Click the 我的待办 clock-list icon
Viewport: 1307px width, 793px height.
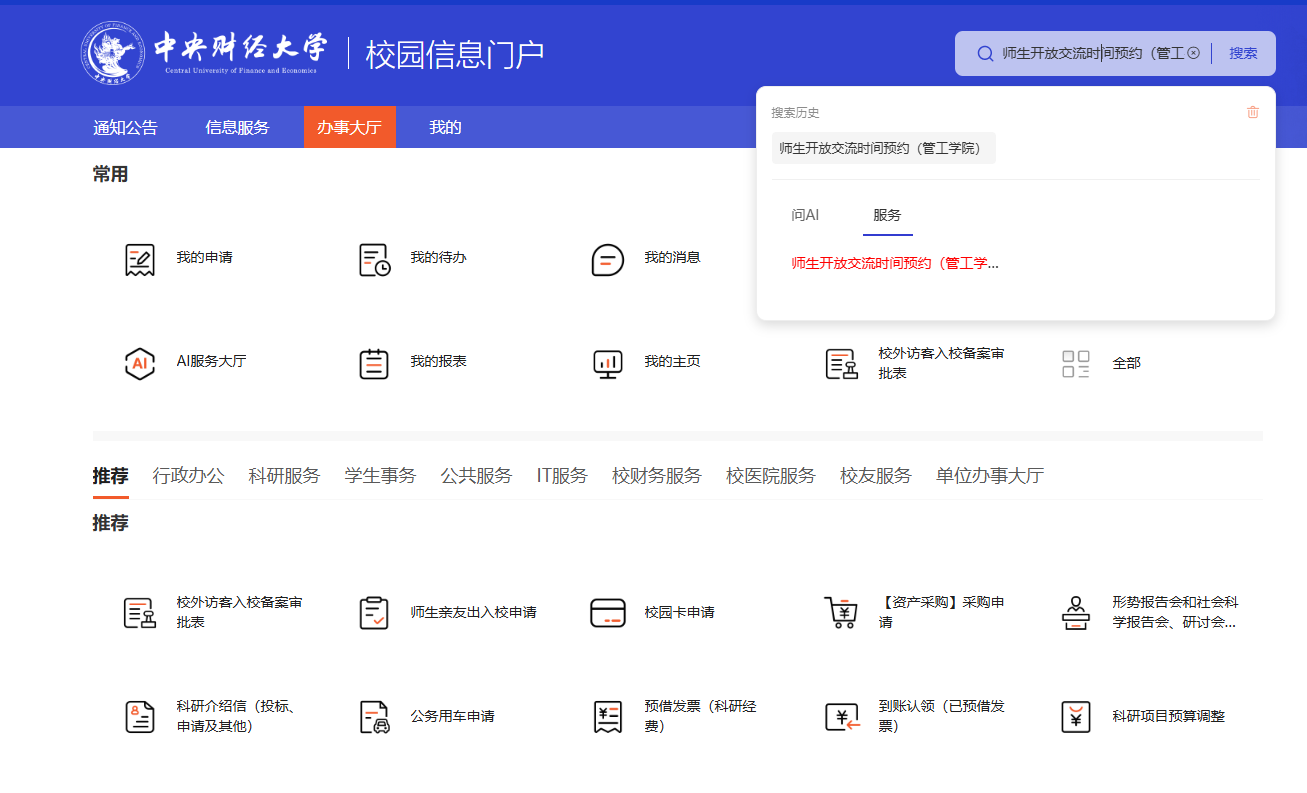(374, 259)
